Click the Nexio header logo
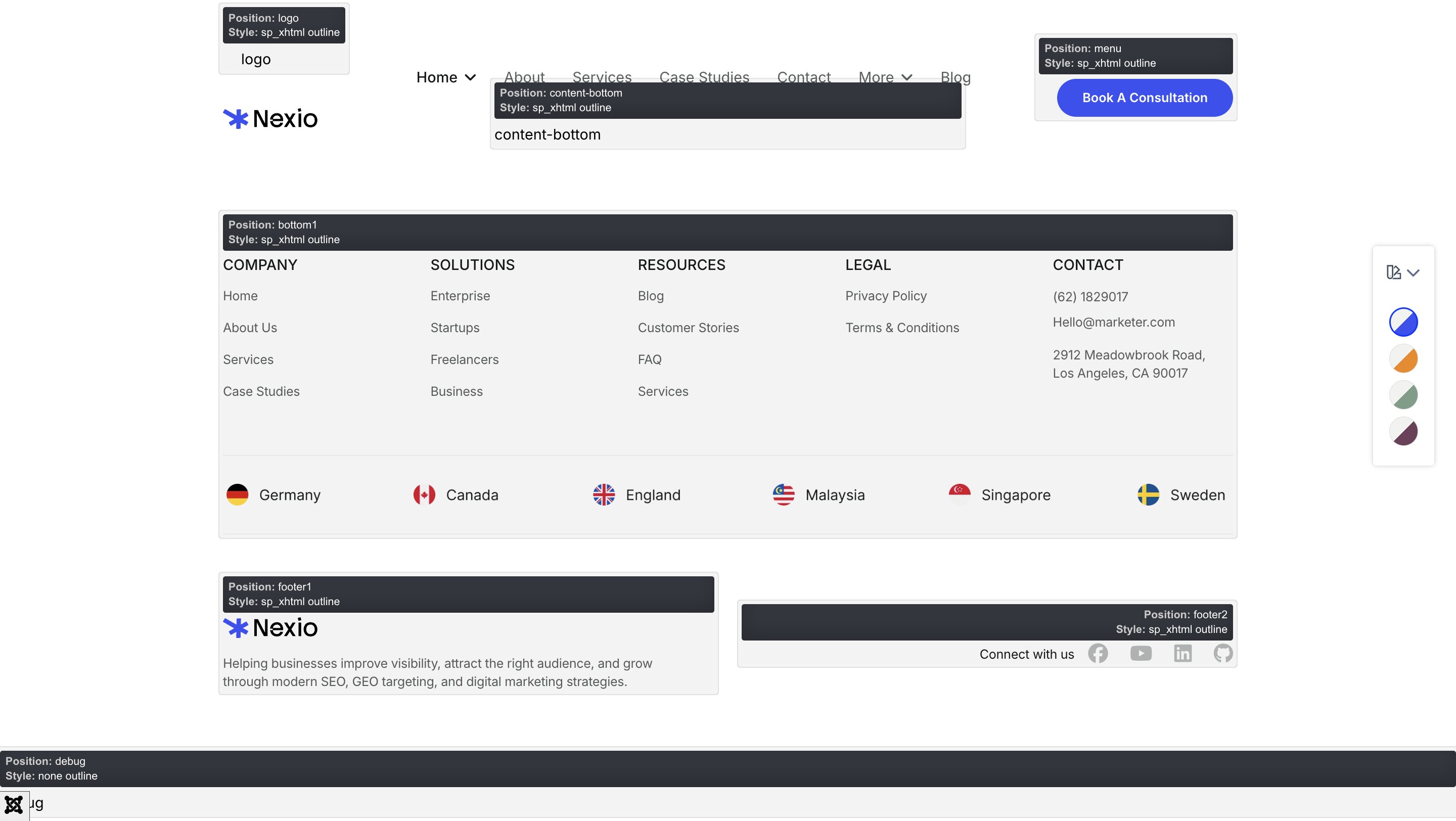 point(270,119)
